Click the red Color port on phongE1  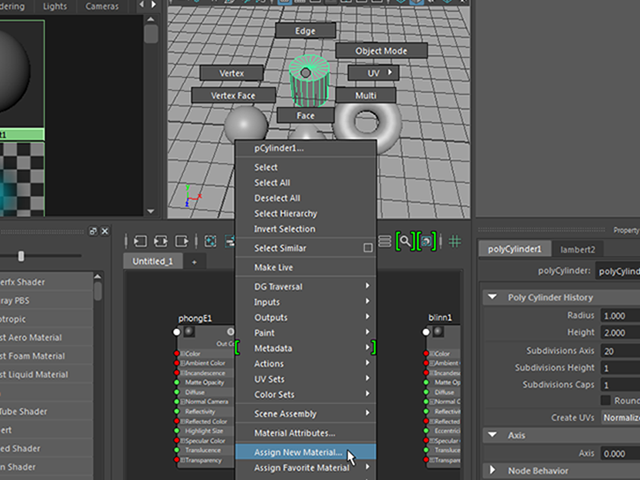[x=176, y=353]
